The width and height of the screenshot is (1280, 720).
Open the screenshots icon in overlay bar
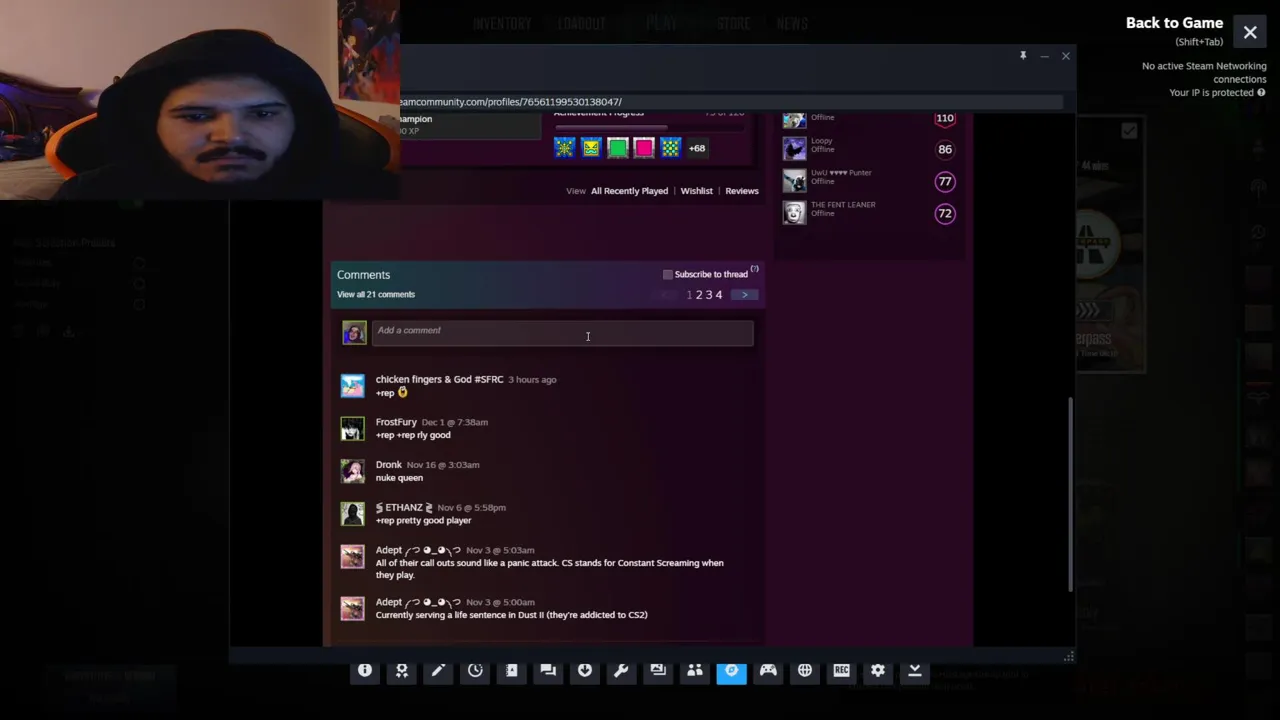tap(658, 671)
